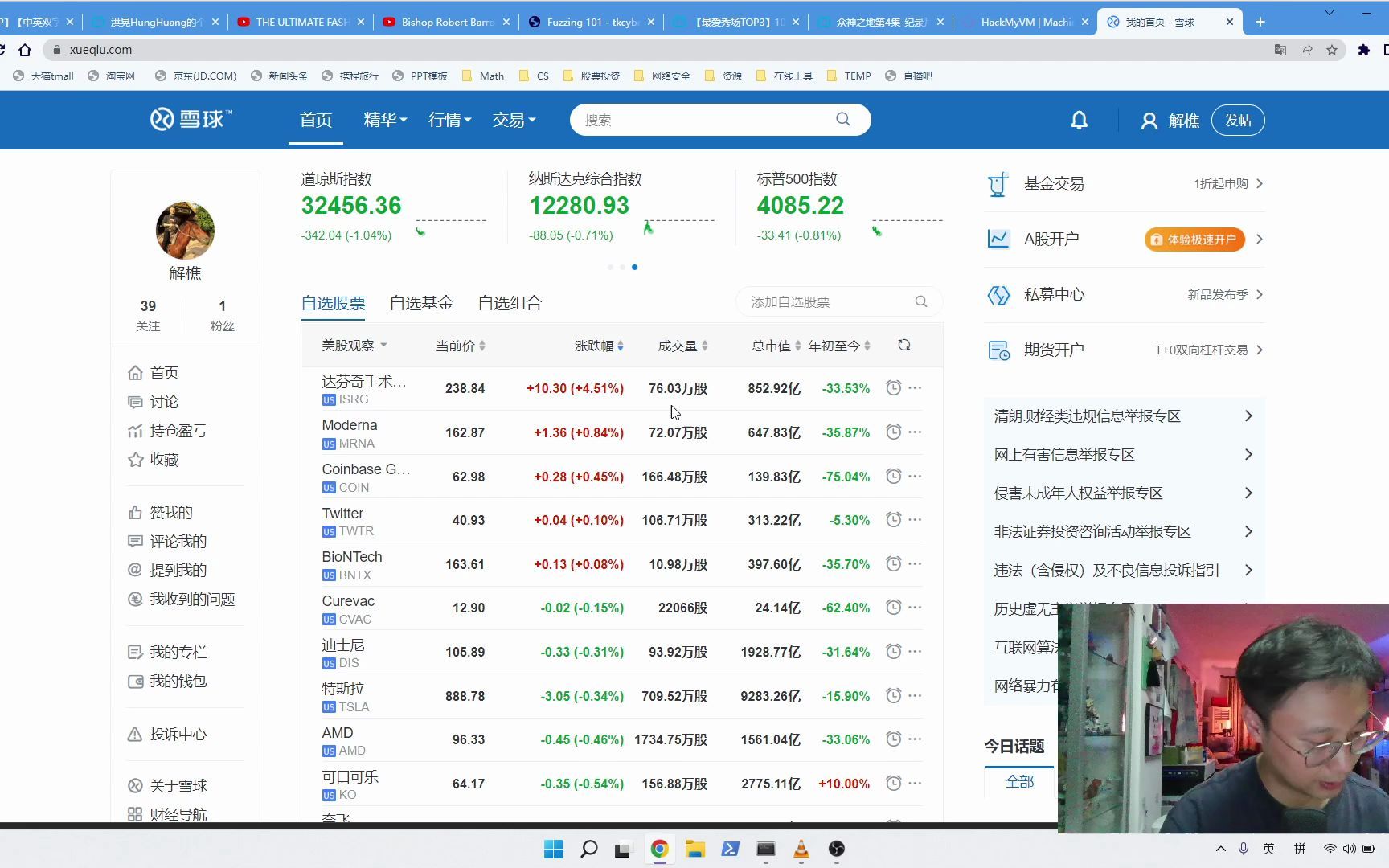
Task: Open 特斯拉 TSLA stock row name
Action: click(343, 689)
